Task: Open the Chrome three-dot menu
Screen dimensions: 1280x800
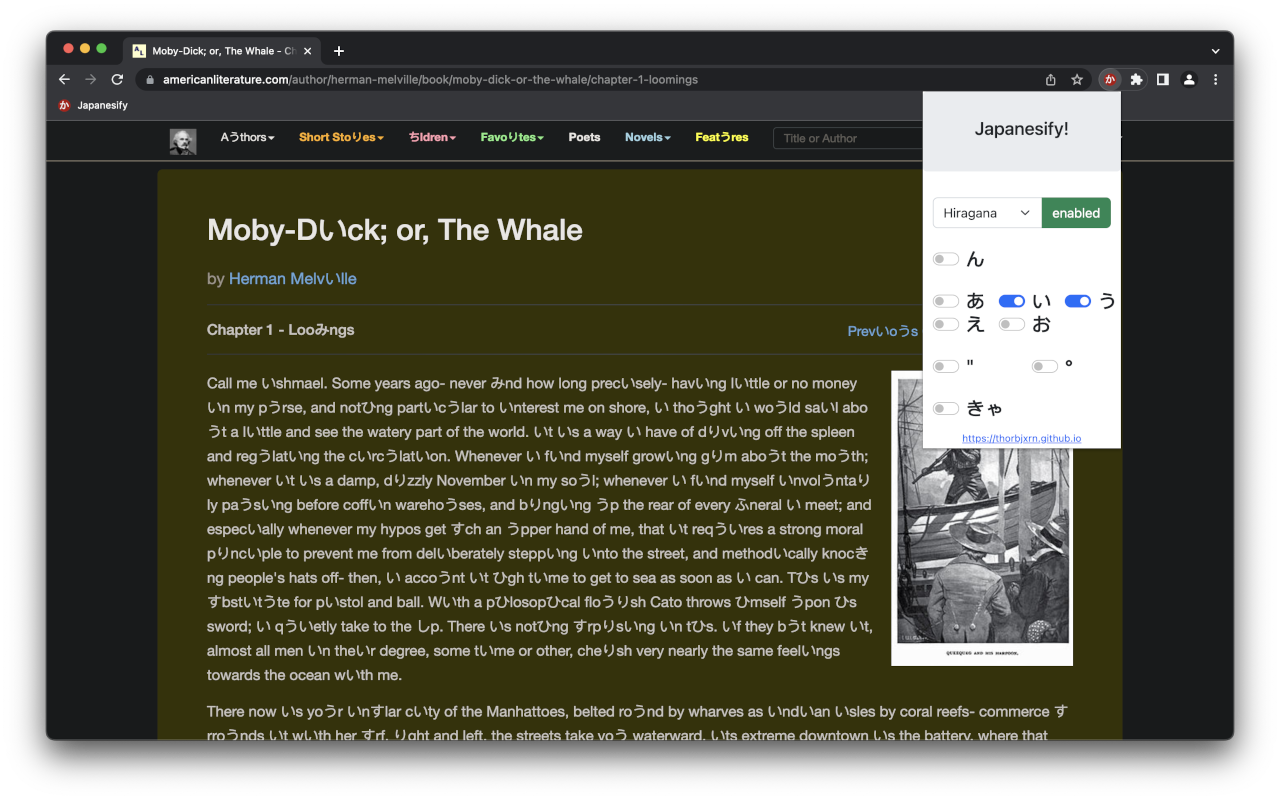Action: click(1215, 80)
